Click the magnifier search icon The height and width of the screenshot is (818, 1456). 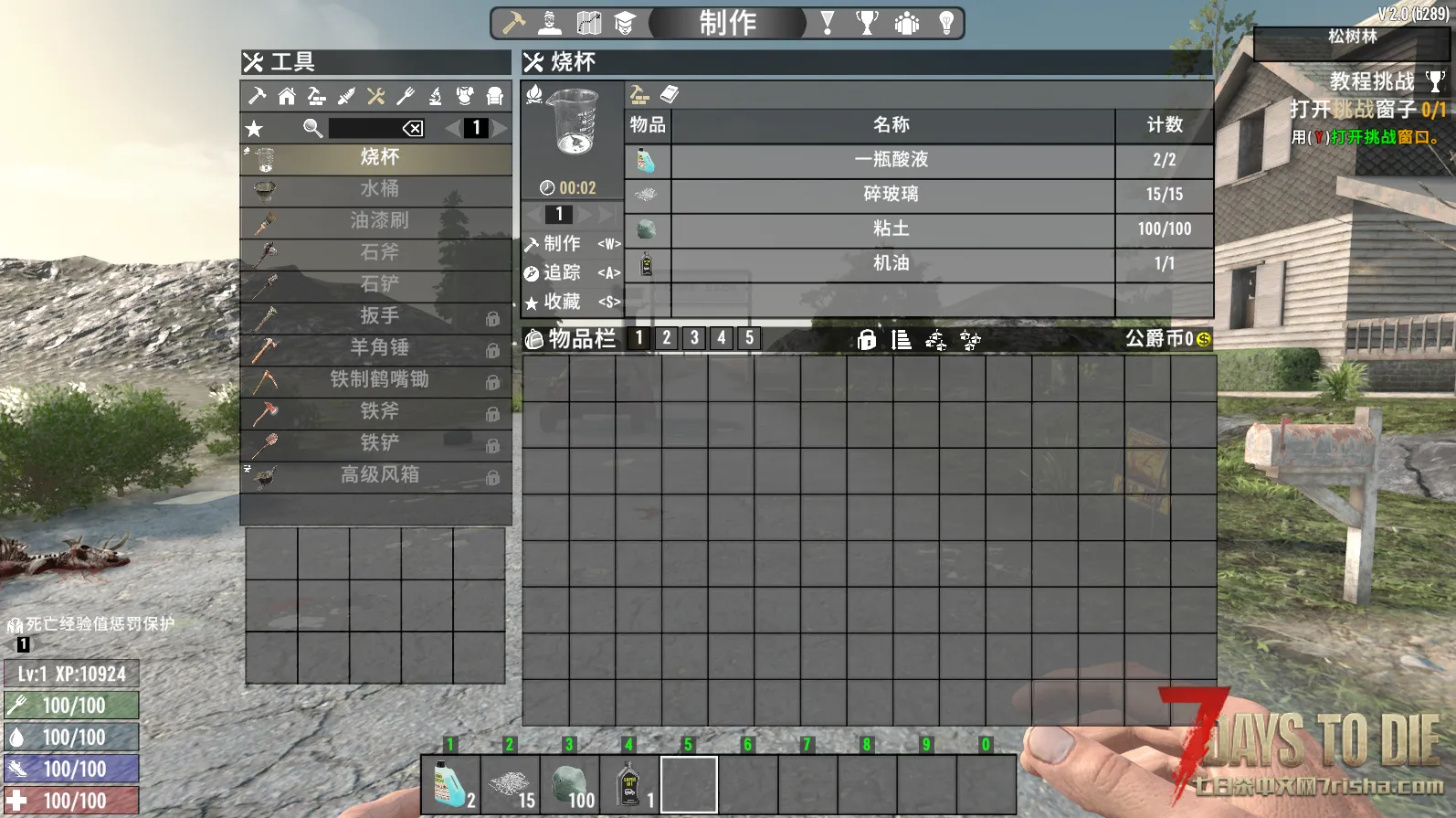click(x=312, y=128)
